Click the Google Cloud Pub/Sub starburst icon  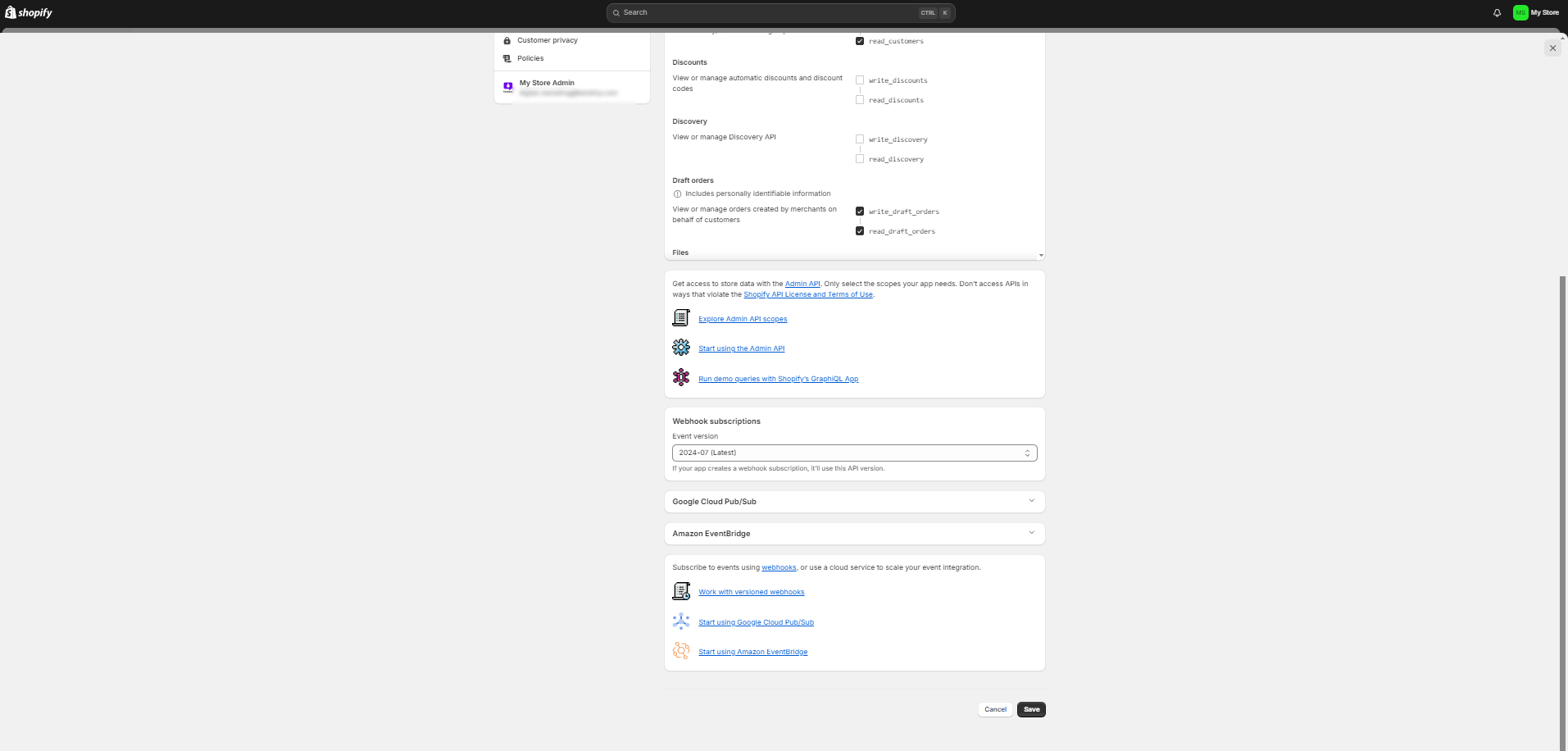pos(680,621)
